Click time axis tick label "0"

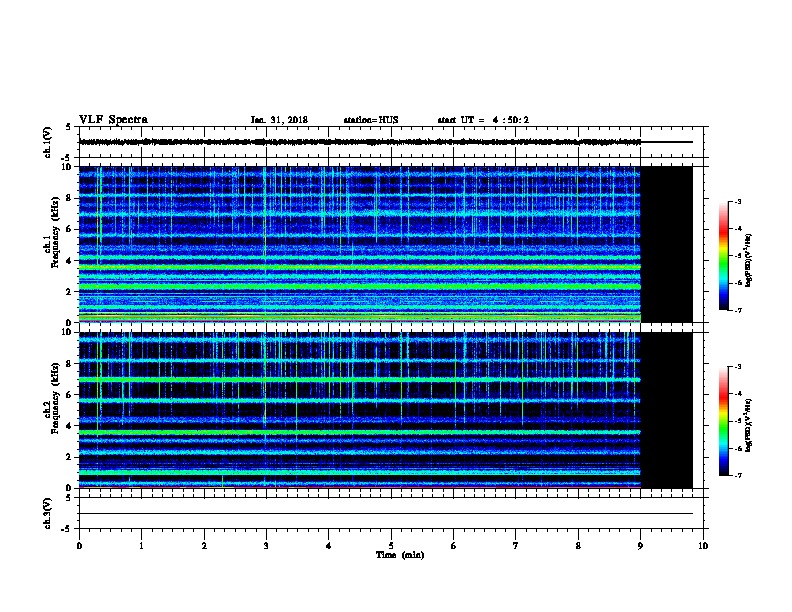[79, 546]
